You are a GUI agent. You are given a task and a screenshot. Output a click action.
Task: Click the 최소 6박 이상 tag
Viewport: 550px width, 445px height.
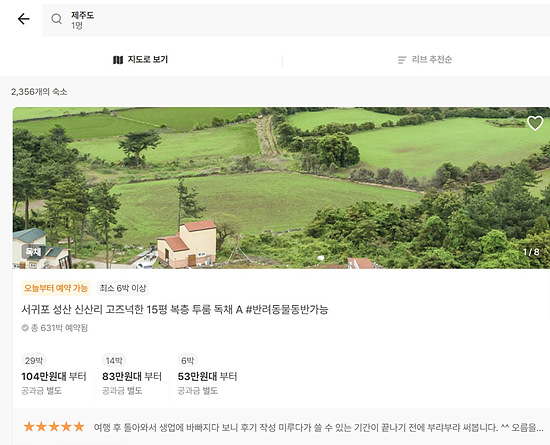click(123, 288)
